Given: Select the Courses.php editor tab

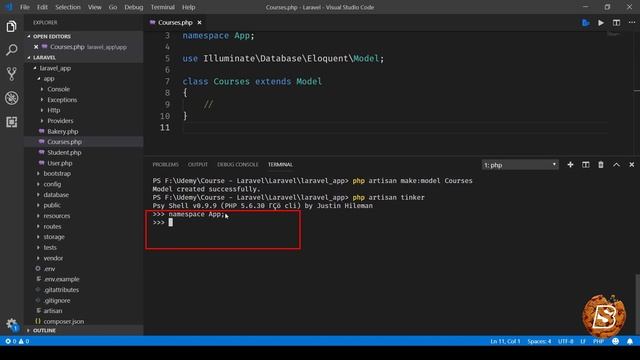Looking at the screenshot, I should 176,22.
